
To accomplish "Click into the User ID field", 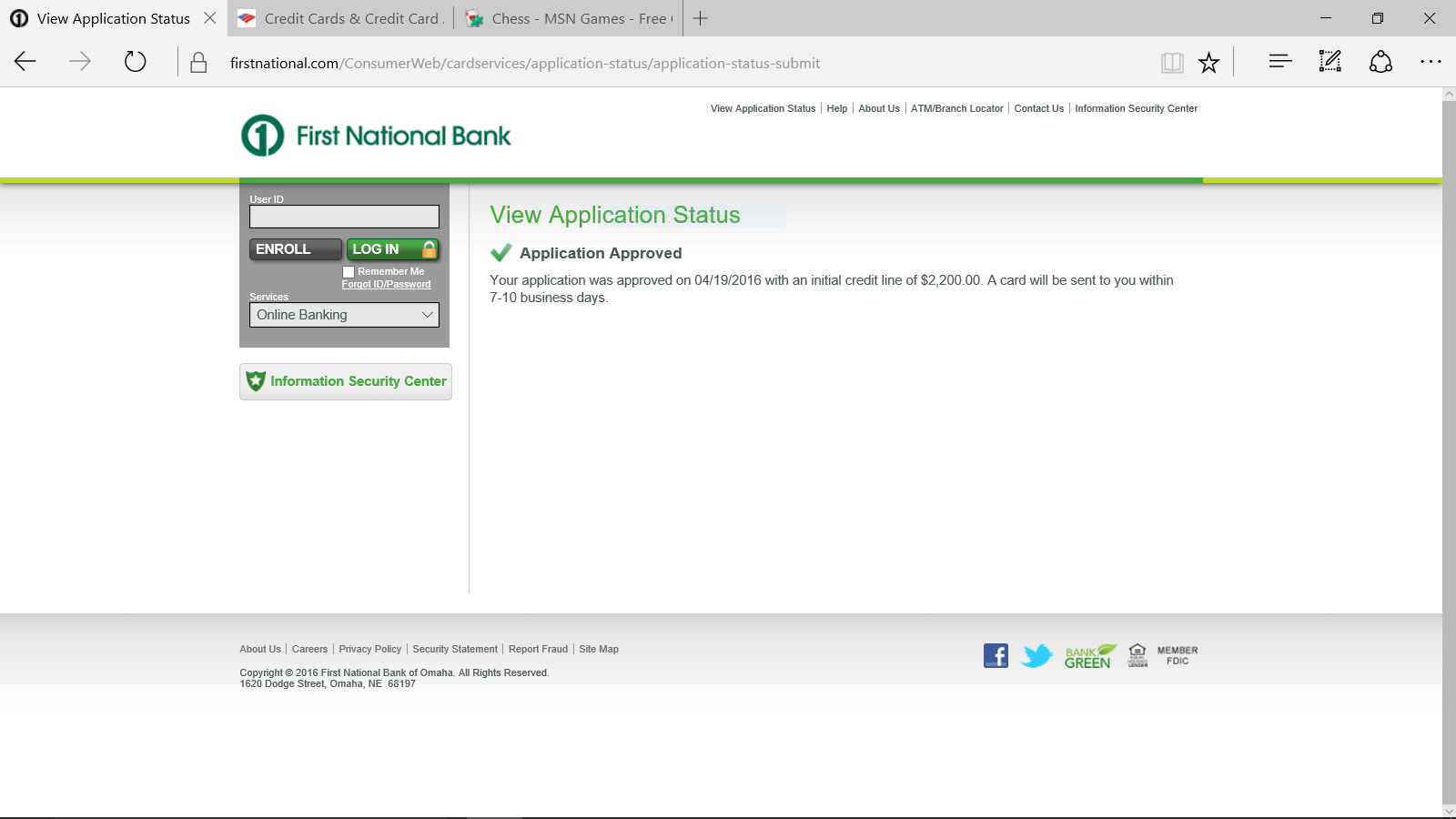I will click(x=344, y=217).
